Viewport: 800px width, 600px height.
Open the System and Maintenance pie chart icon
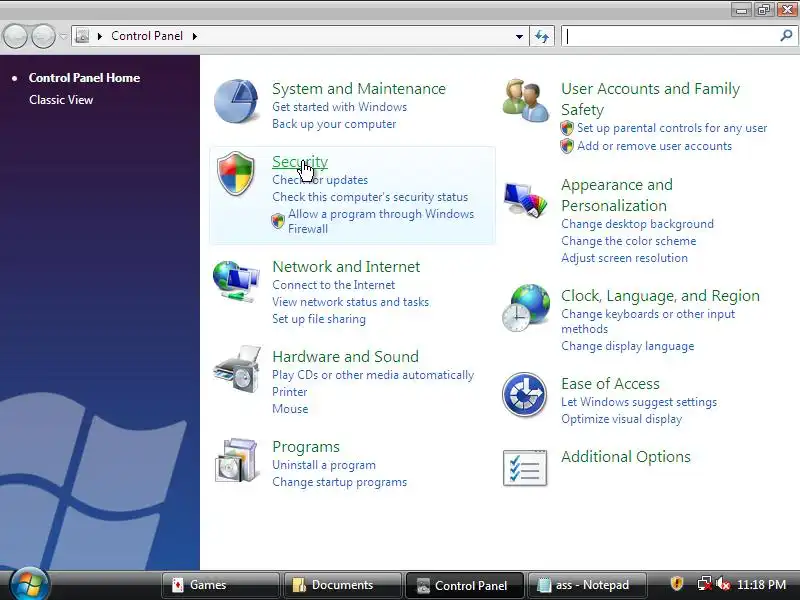click(236, 101)
